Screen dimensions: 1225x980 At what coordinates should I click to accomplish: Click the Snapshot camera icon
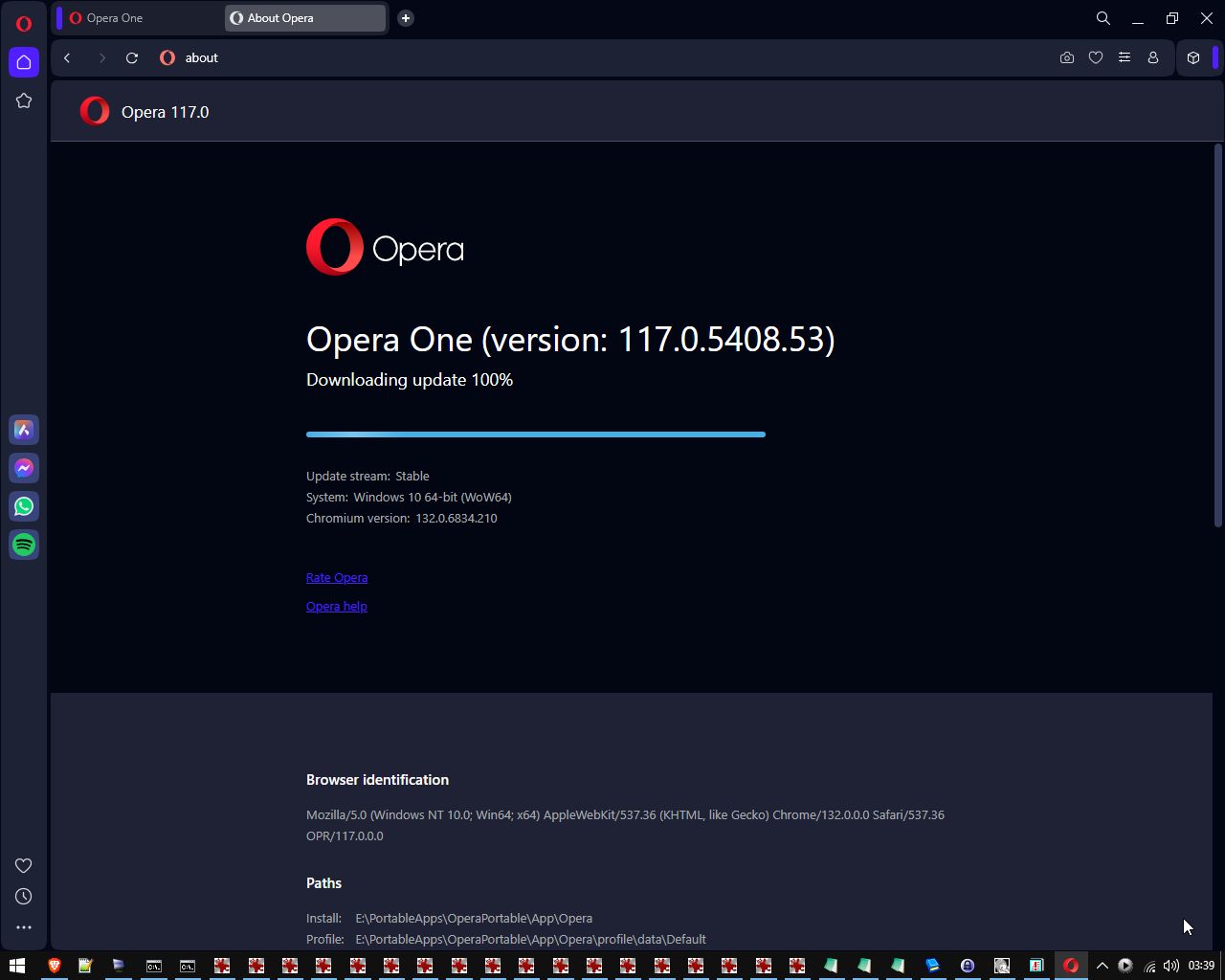click(x=1067, y=58)
